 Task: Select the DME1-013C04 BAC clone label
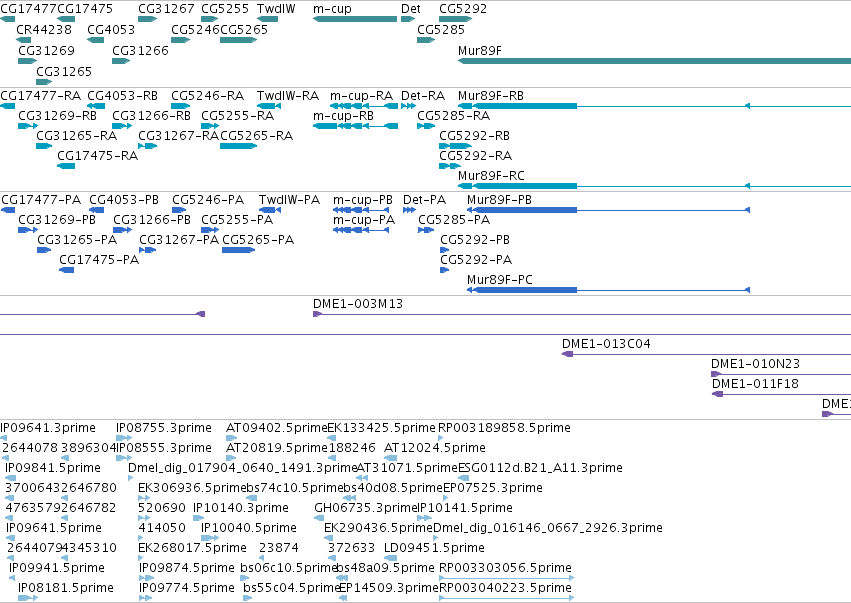coord(606,344)
